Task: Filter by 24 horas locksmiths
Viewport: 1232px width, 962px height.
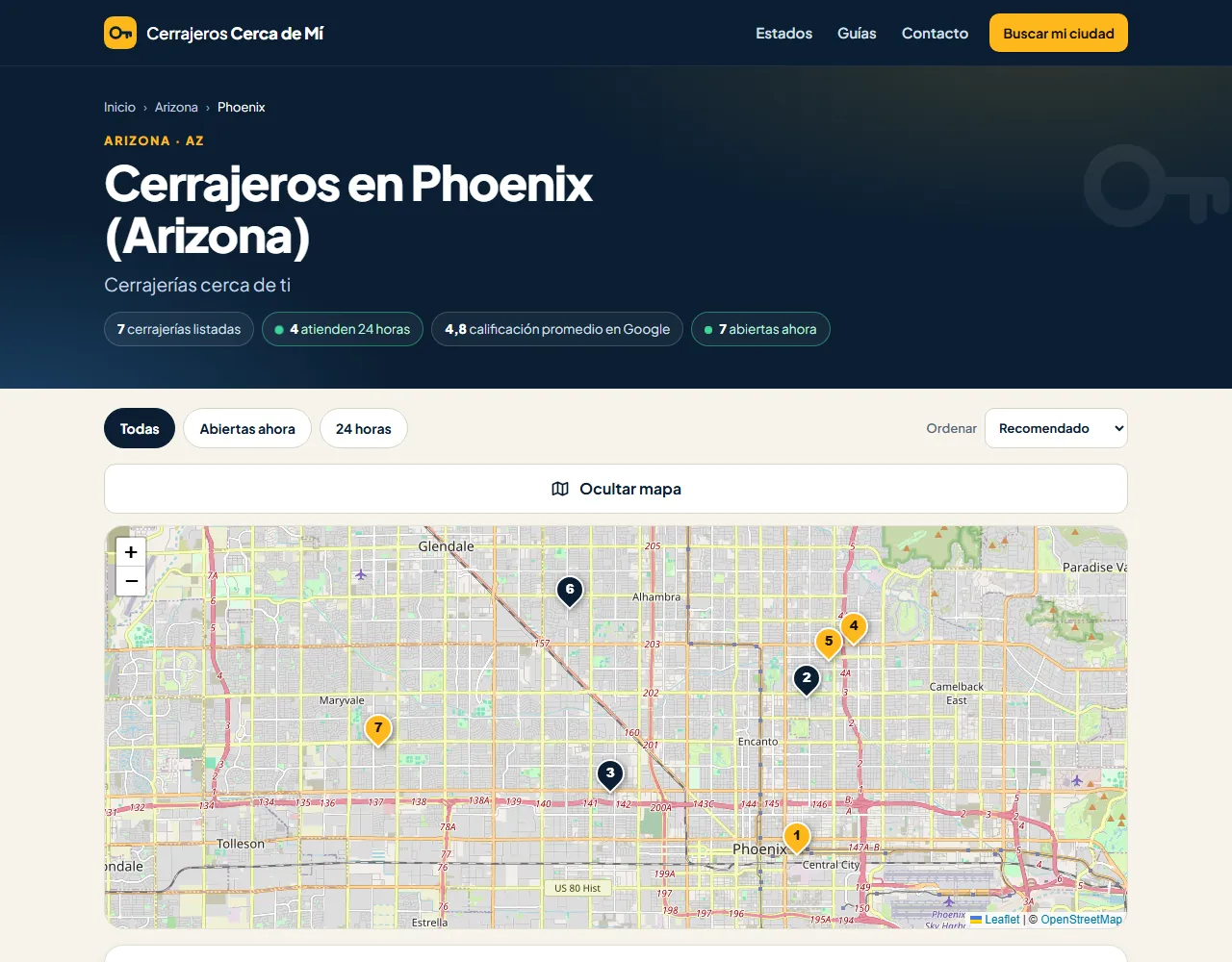Action: [364, 429]
